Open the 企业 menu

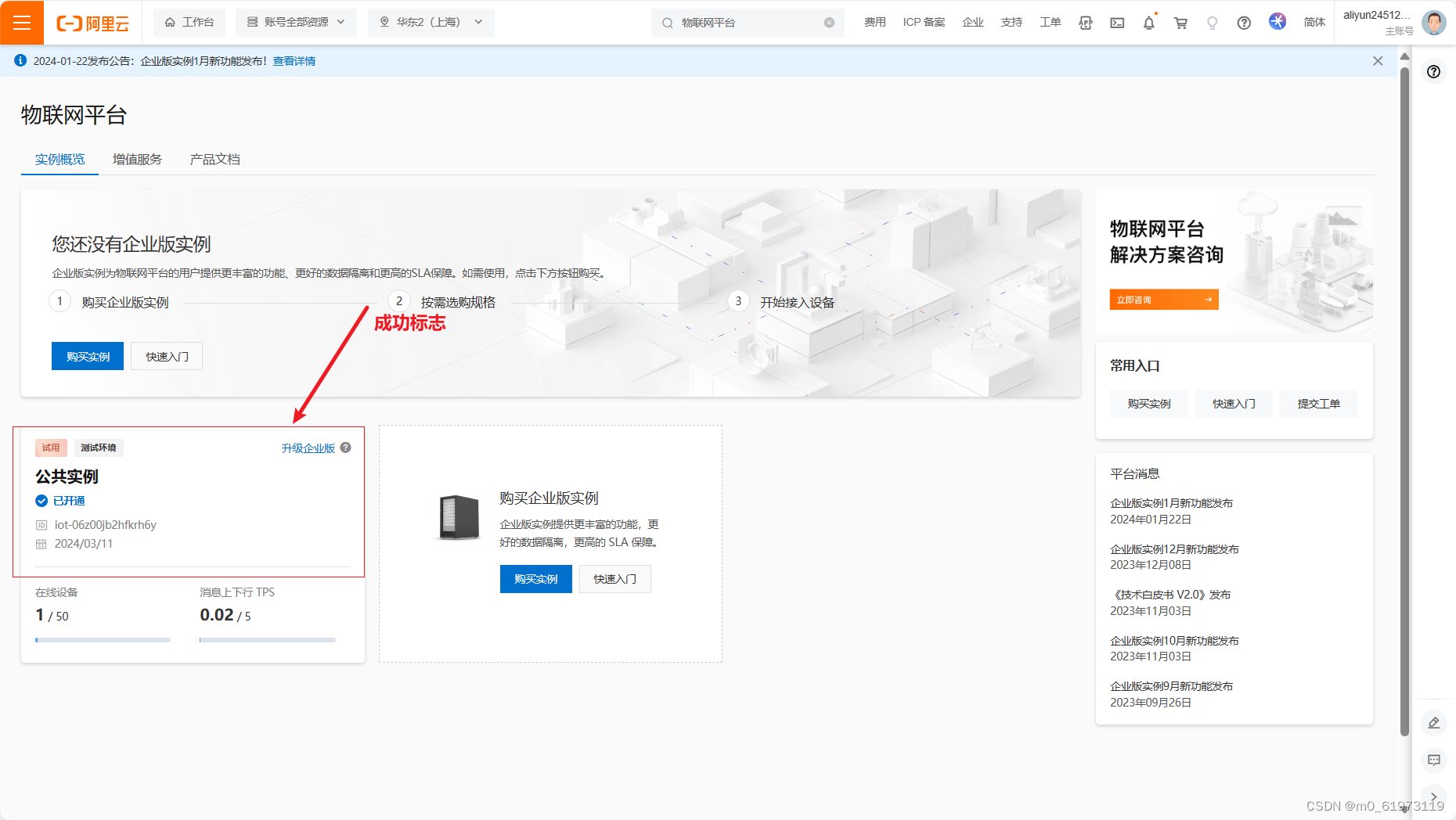pos(973,22)
